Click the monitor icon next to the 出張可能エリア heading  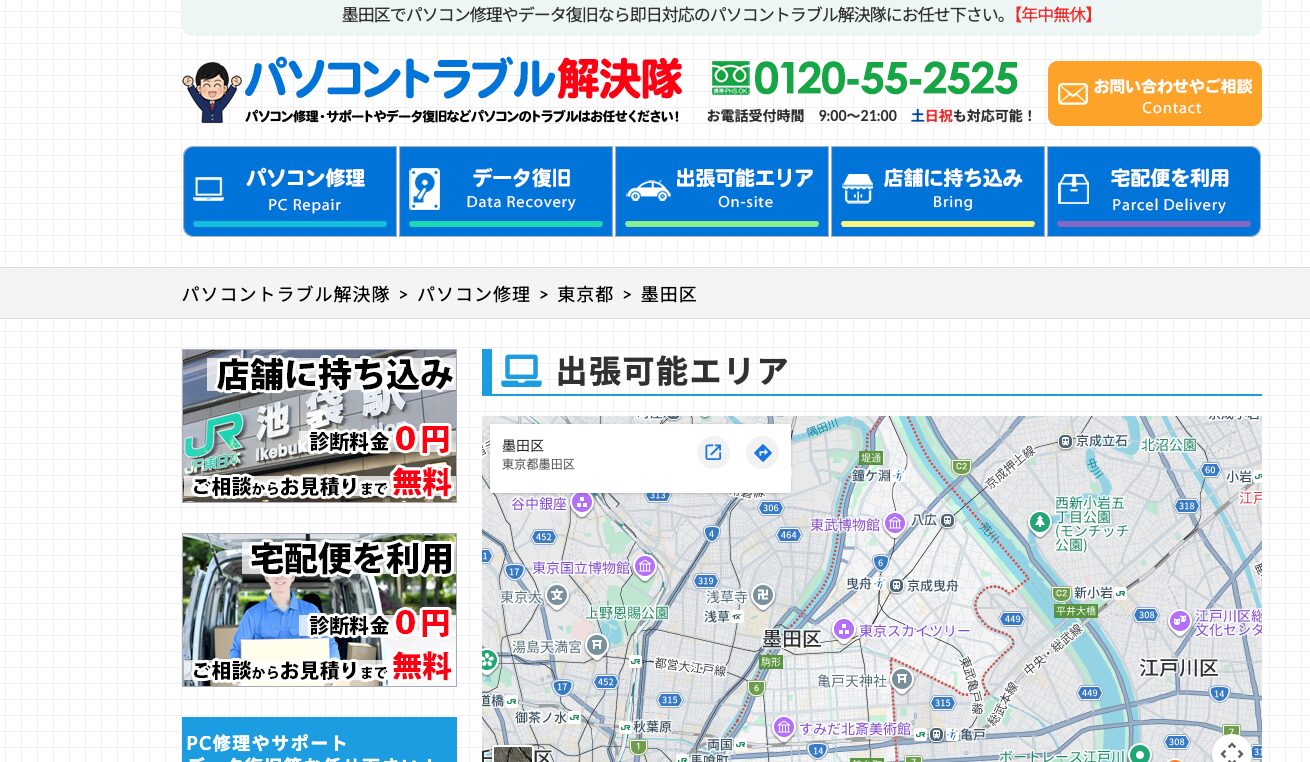(x=520, y=370)
